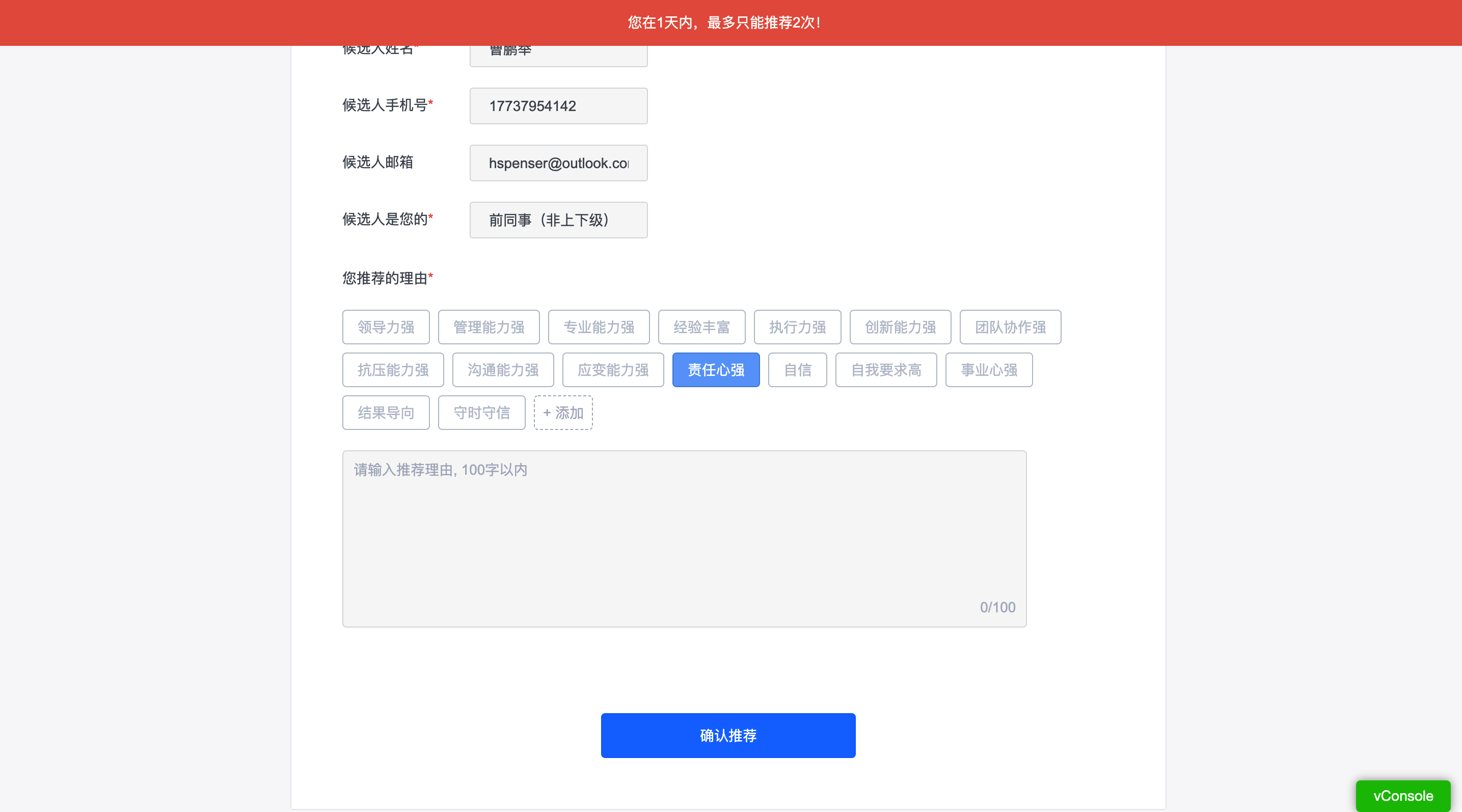Click the red 最多只能推荐2次 warning banner

(731, 23)
